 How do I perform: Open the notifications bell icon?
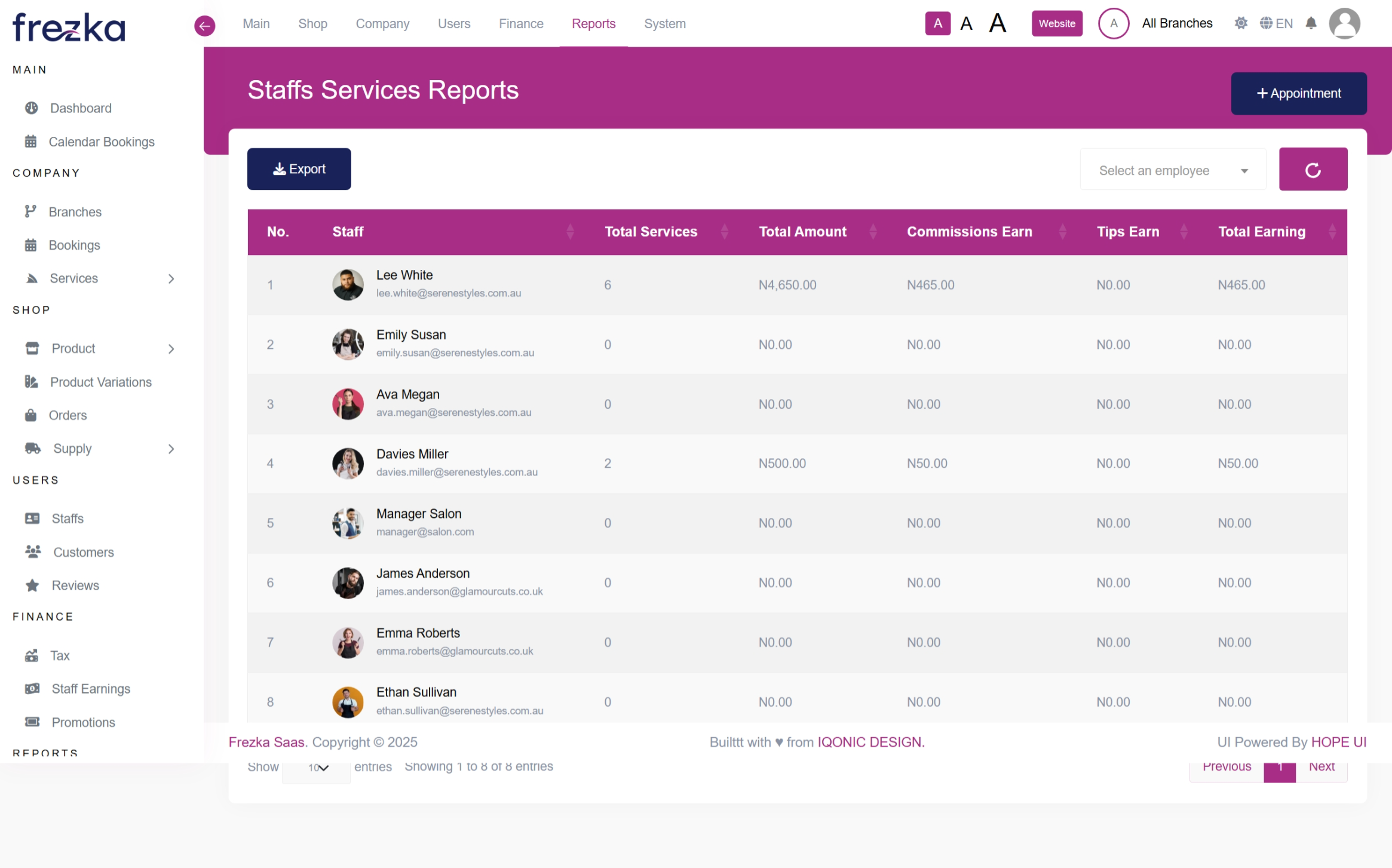tap(1311, 23)
